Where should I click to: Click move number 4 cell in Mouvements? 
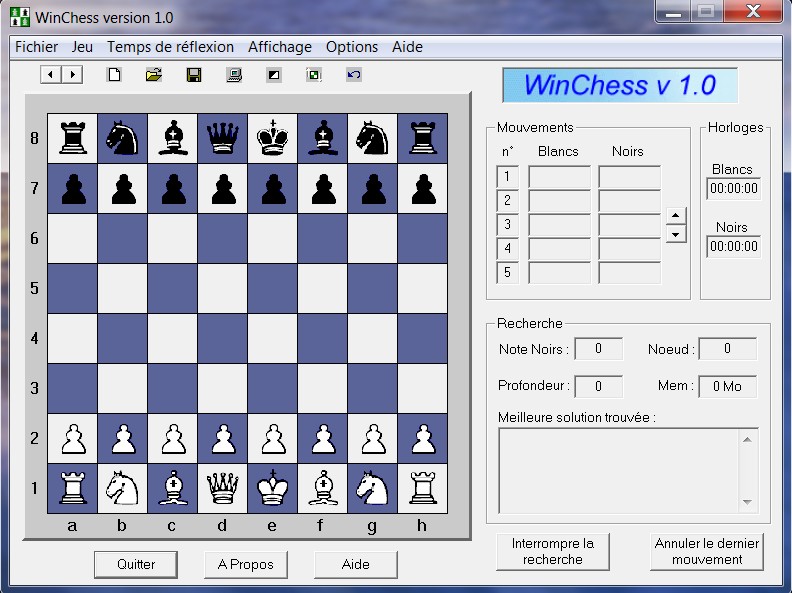[x=508, y=249]
